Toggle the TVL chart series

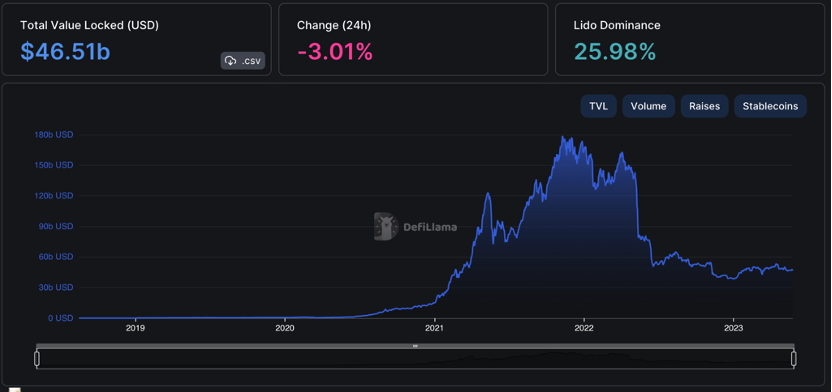click(599, 106)
